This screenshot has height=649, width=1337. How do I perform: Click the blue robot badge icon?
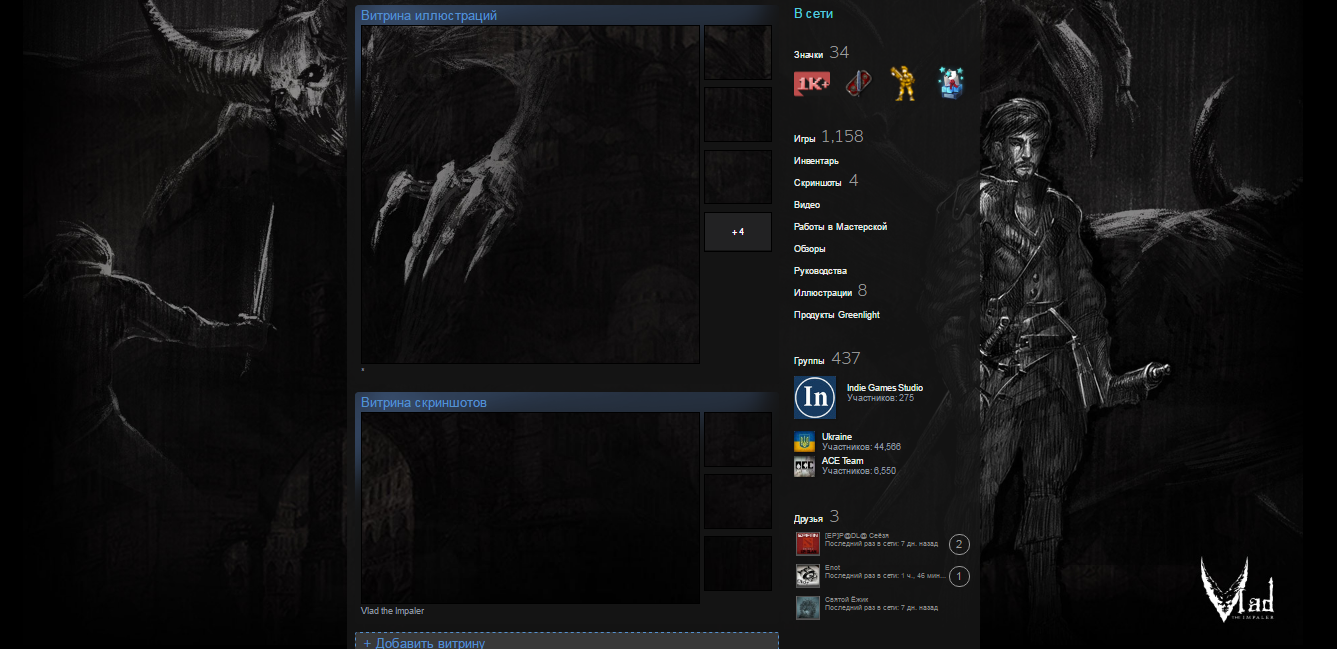coord(950,84)
